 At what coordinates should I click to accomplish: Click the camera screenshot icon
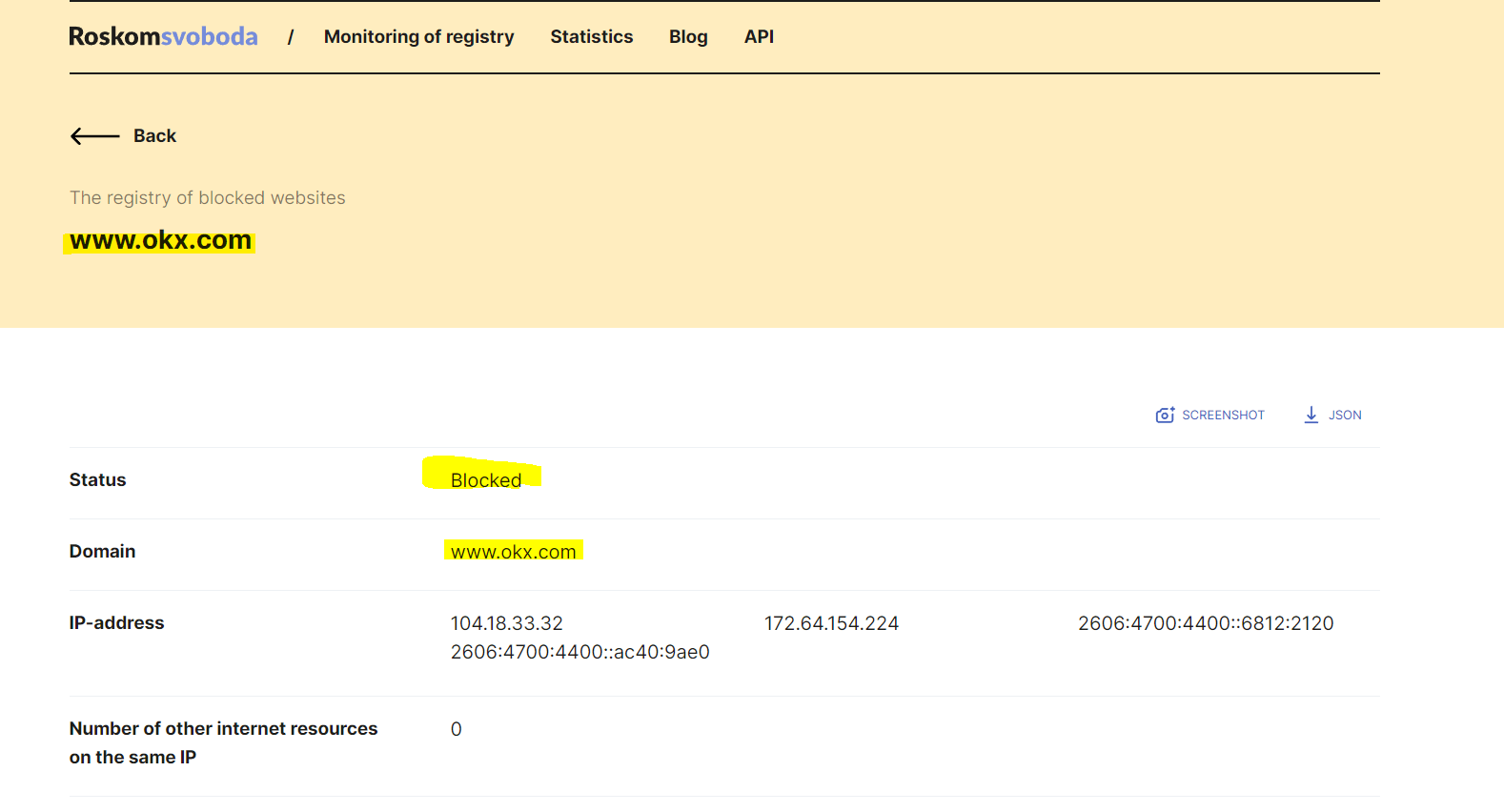[1165, 415]
